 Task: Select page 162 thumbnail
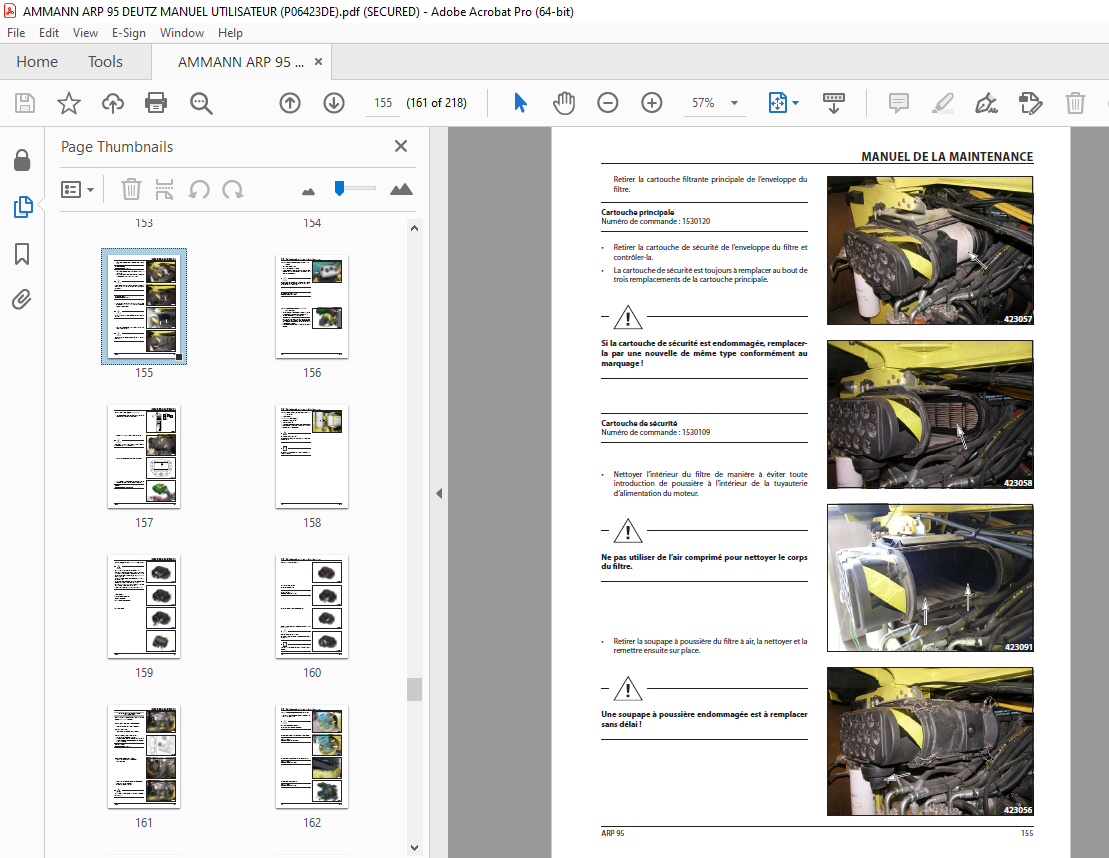tap(312, 756)
